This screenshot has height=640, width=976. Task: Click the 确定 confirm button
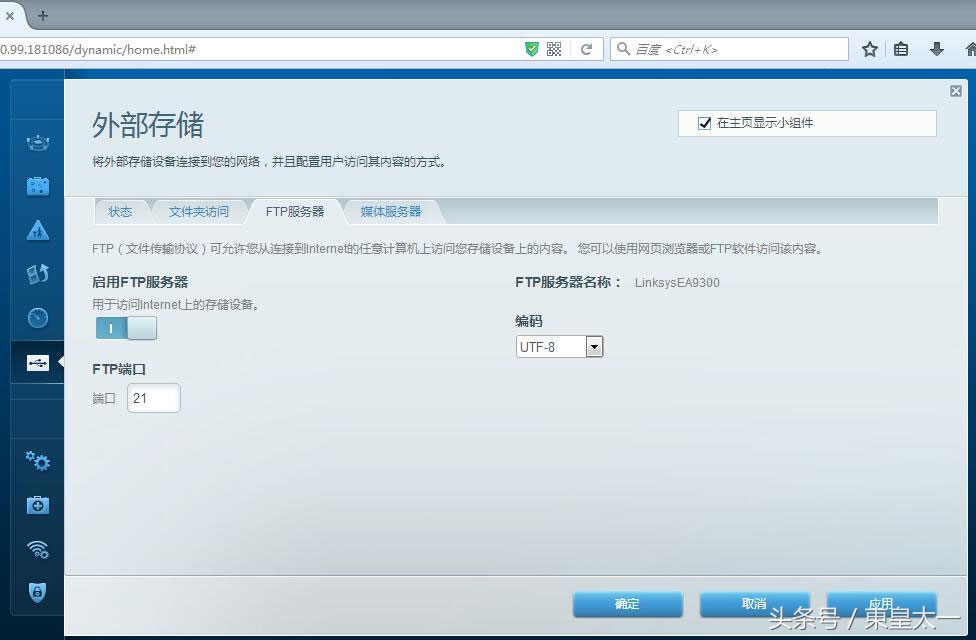(x=627, y=604)
